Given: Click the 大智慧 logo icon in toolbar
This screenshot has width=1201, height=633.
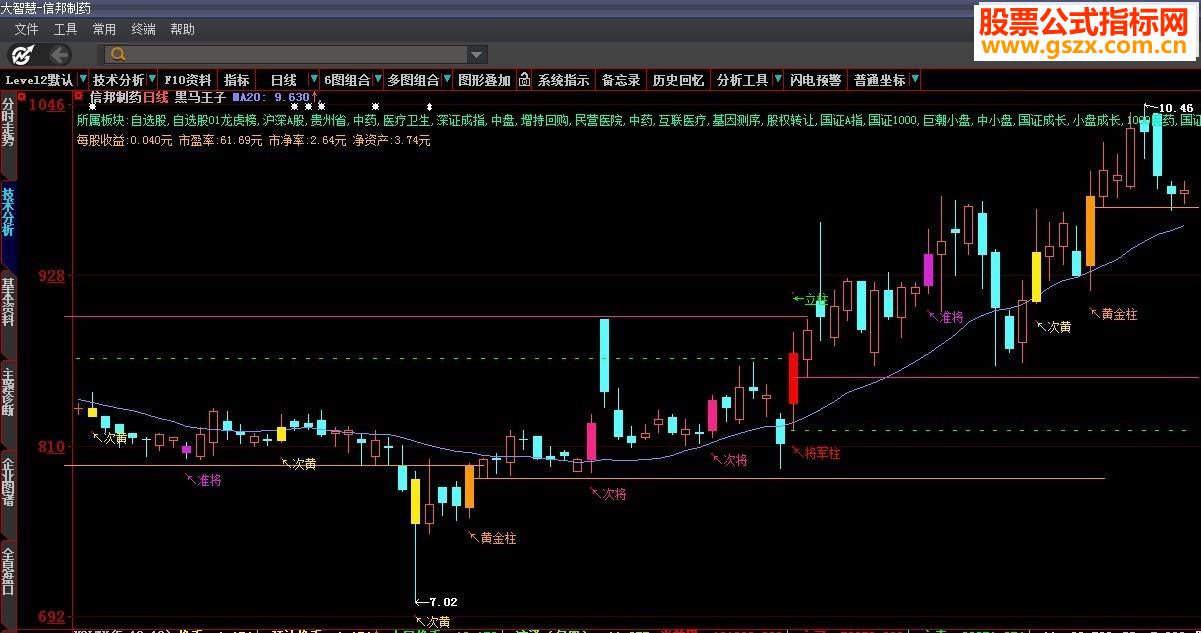Looking at the screenshot, I should click(22, 54).
